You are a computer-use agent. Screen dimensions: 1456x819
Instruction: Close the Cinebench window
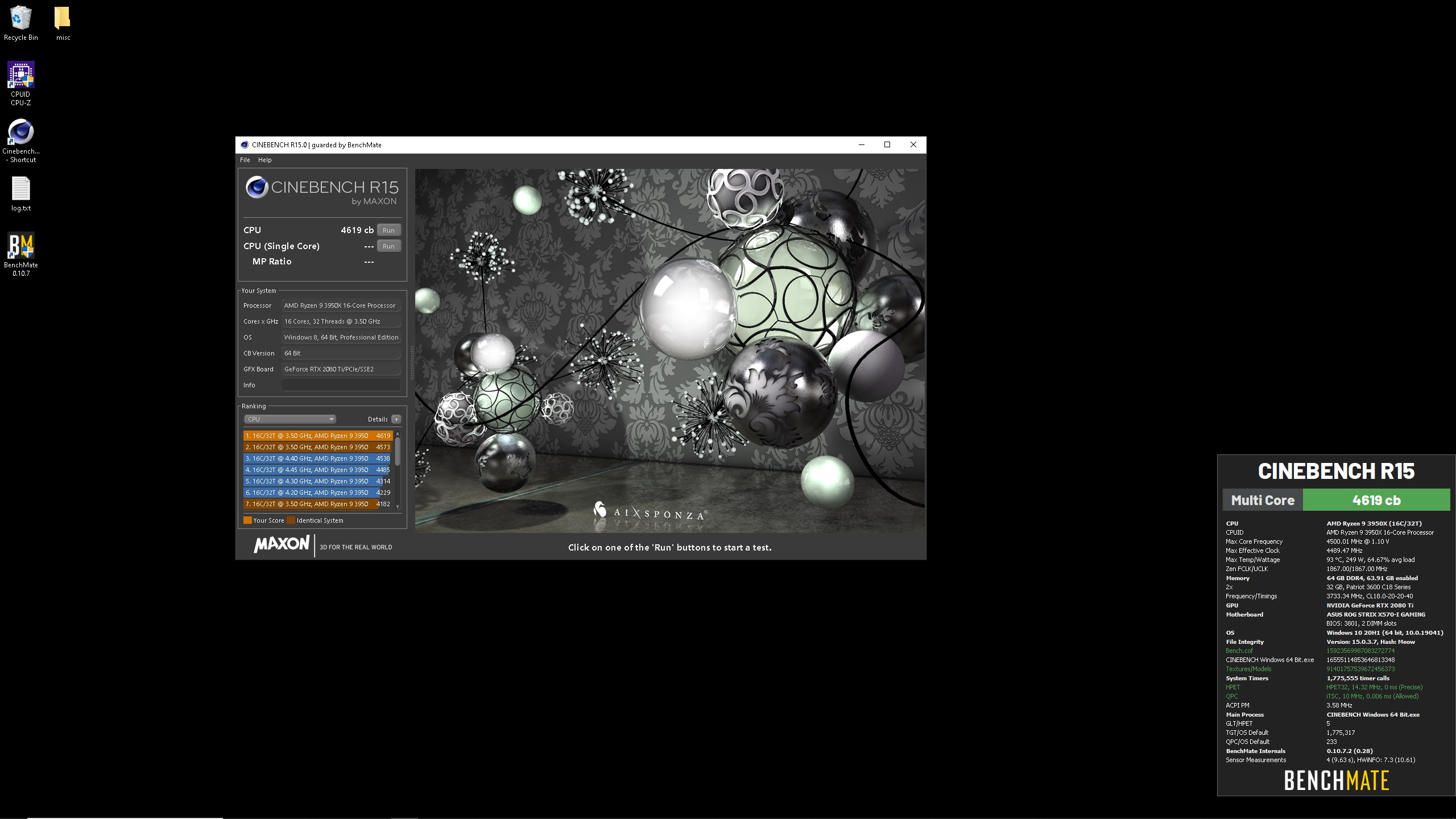(x=913, y=145)
